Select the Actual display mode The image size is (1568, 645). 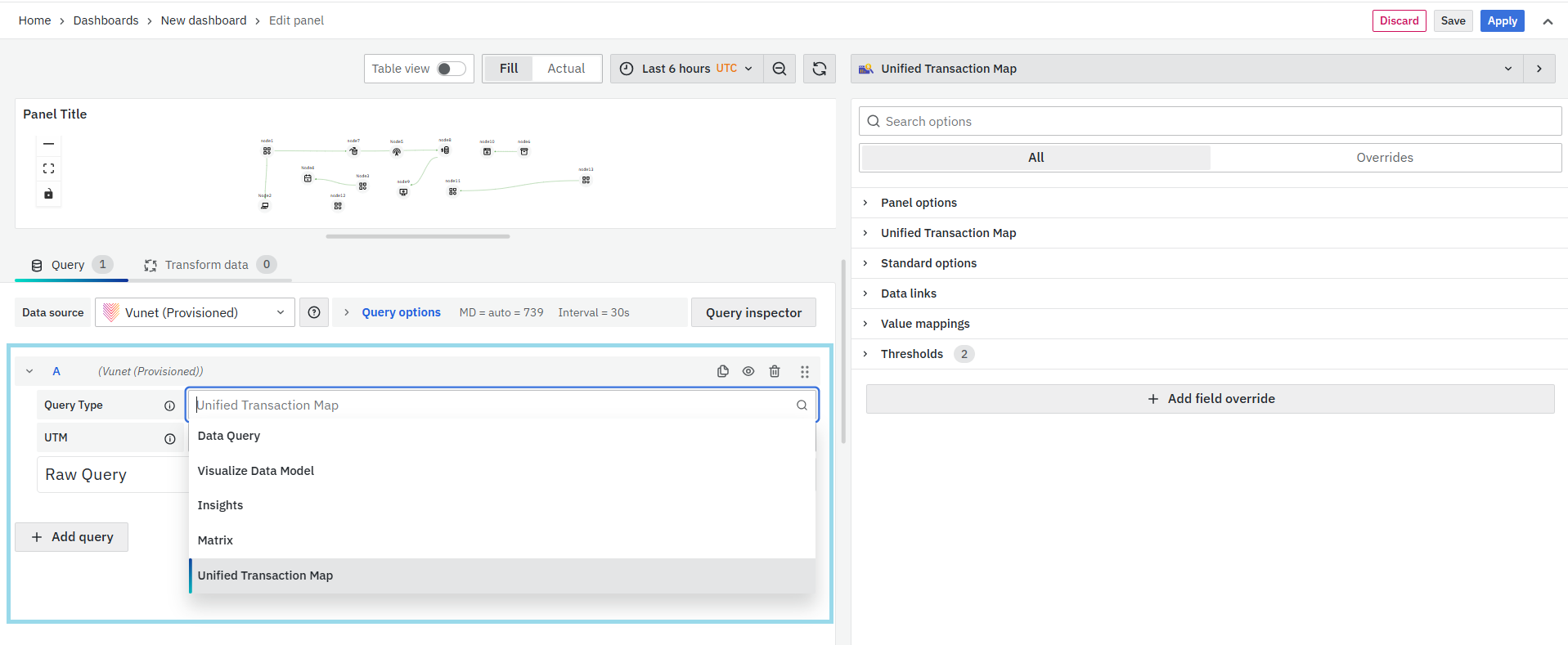pyautogui.click(x=566, y=69)
